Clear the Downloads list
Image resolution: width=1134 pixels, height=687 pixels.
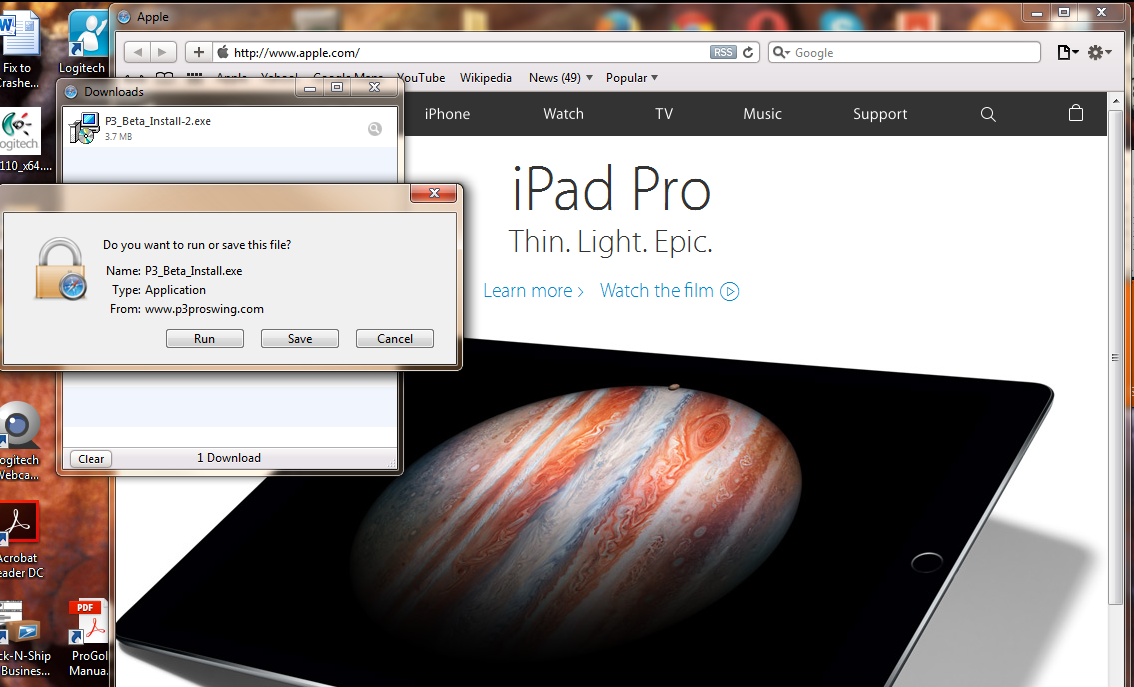point(91,458)
